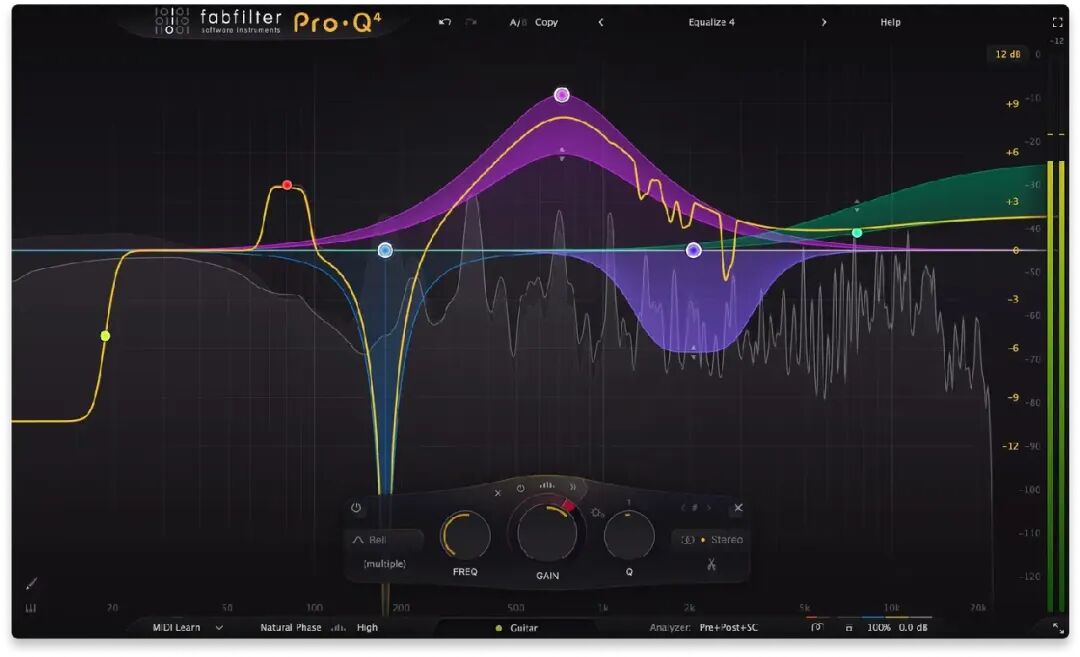Change Natural Phase processing mode

point(291,627)
